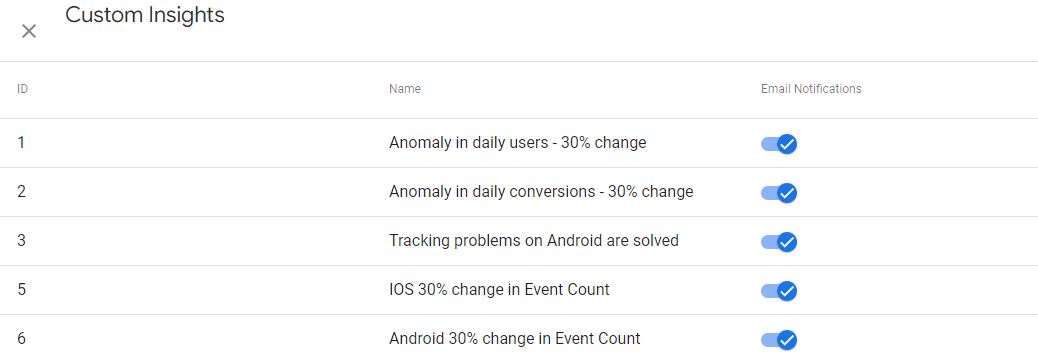
Task: Select the row with ID 1
Action: pyautogui.click(x=519, y=143)
